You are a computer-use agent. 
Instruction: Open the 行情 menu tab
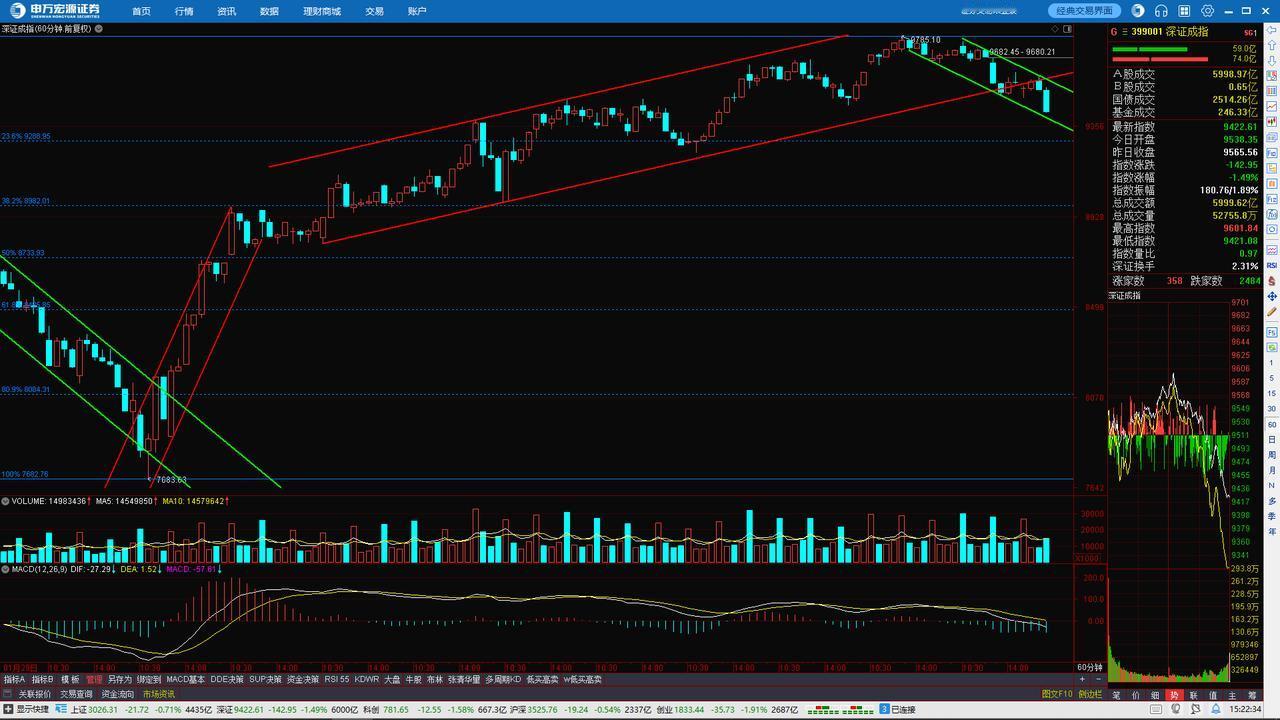pos(184,11)
